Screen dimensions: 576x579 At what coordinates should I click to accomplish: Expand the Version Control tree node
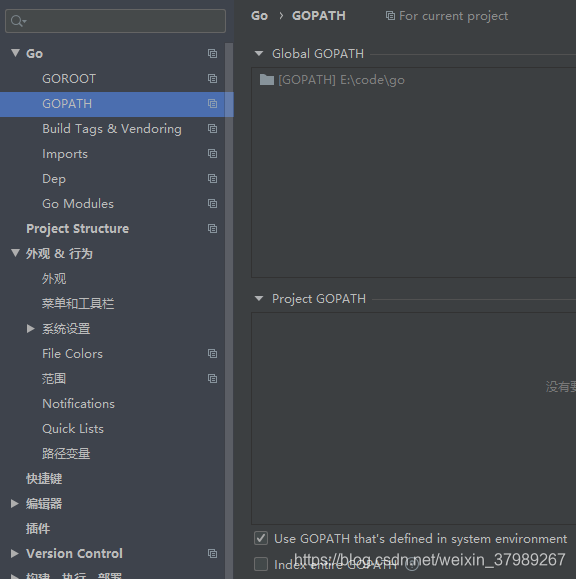coord(15,554)
